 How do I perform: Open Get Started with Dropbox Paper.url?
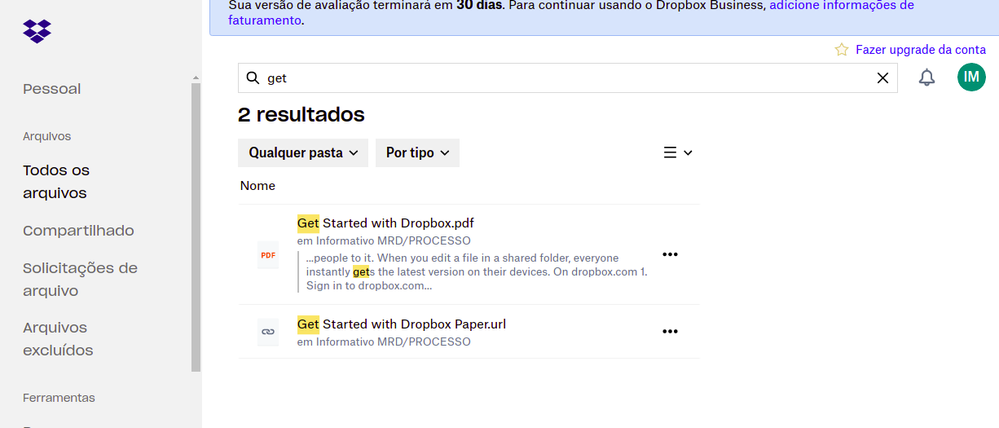click(401, 324)
